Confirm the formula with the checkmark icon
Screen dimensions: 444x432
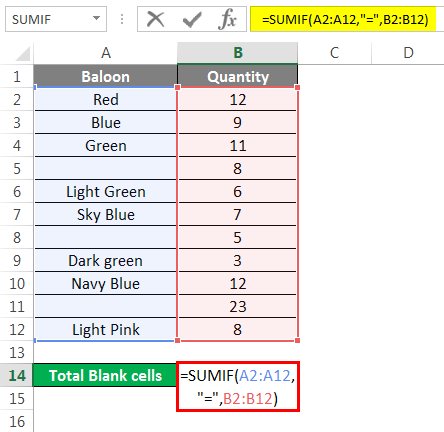pyautogui.click(x=192, y=19)
